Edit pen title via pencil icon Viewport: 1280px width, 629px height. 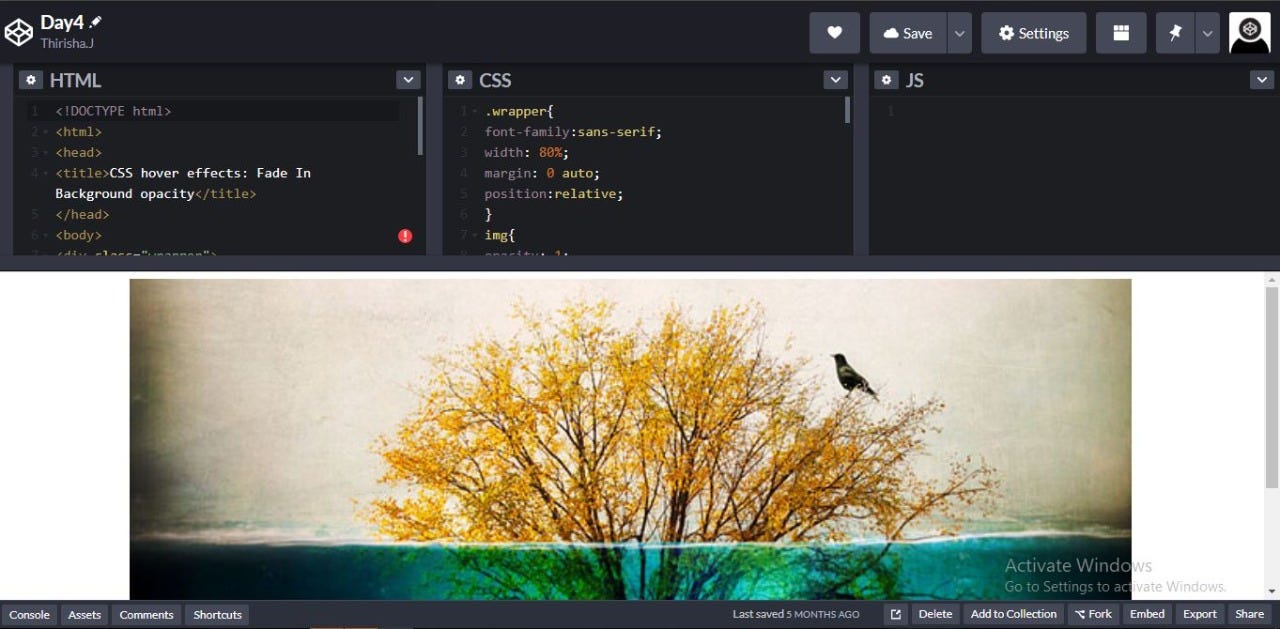96,22
